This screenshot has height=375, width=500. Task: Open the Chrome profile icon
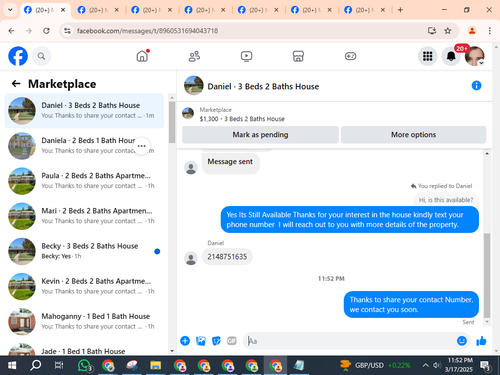click(x=472, y=31)
